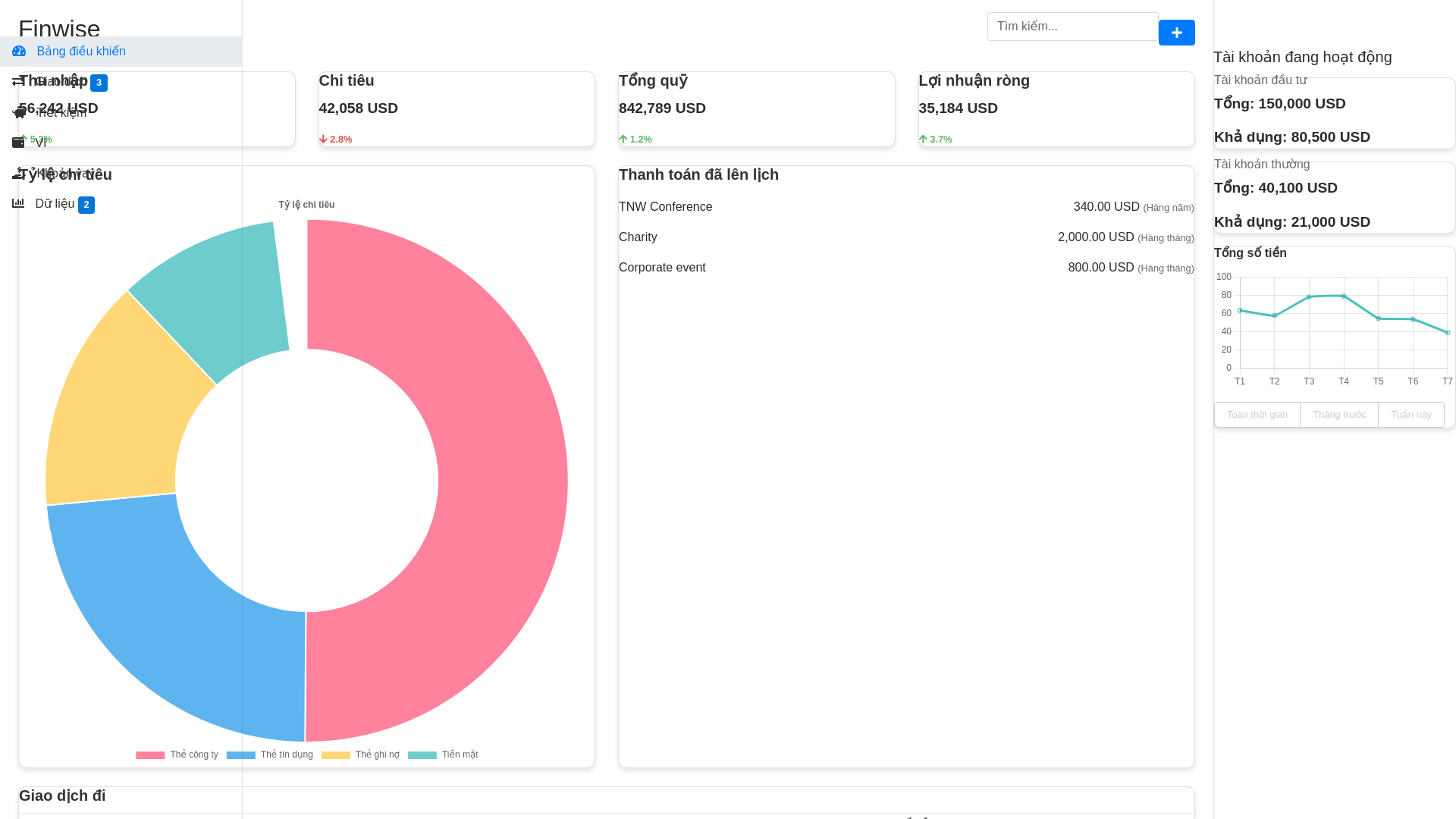This screenshot has width=1456, height=819.
Task: Click the Giao dịch đi section heading
Action: pos(62,795)
